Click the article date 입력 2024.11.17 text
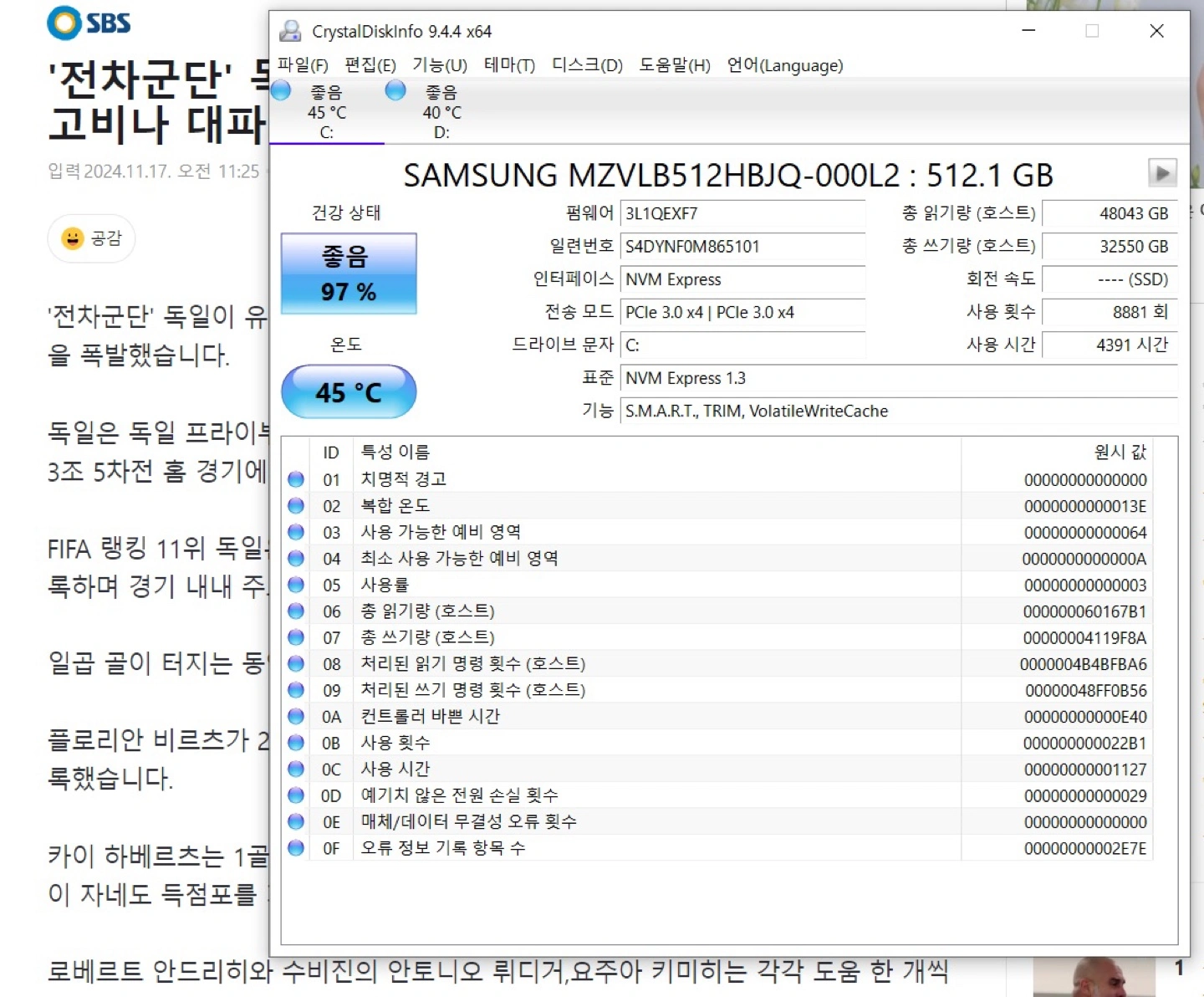 (154, 171)
